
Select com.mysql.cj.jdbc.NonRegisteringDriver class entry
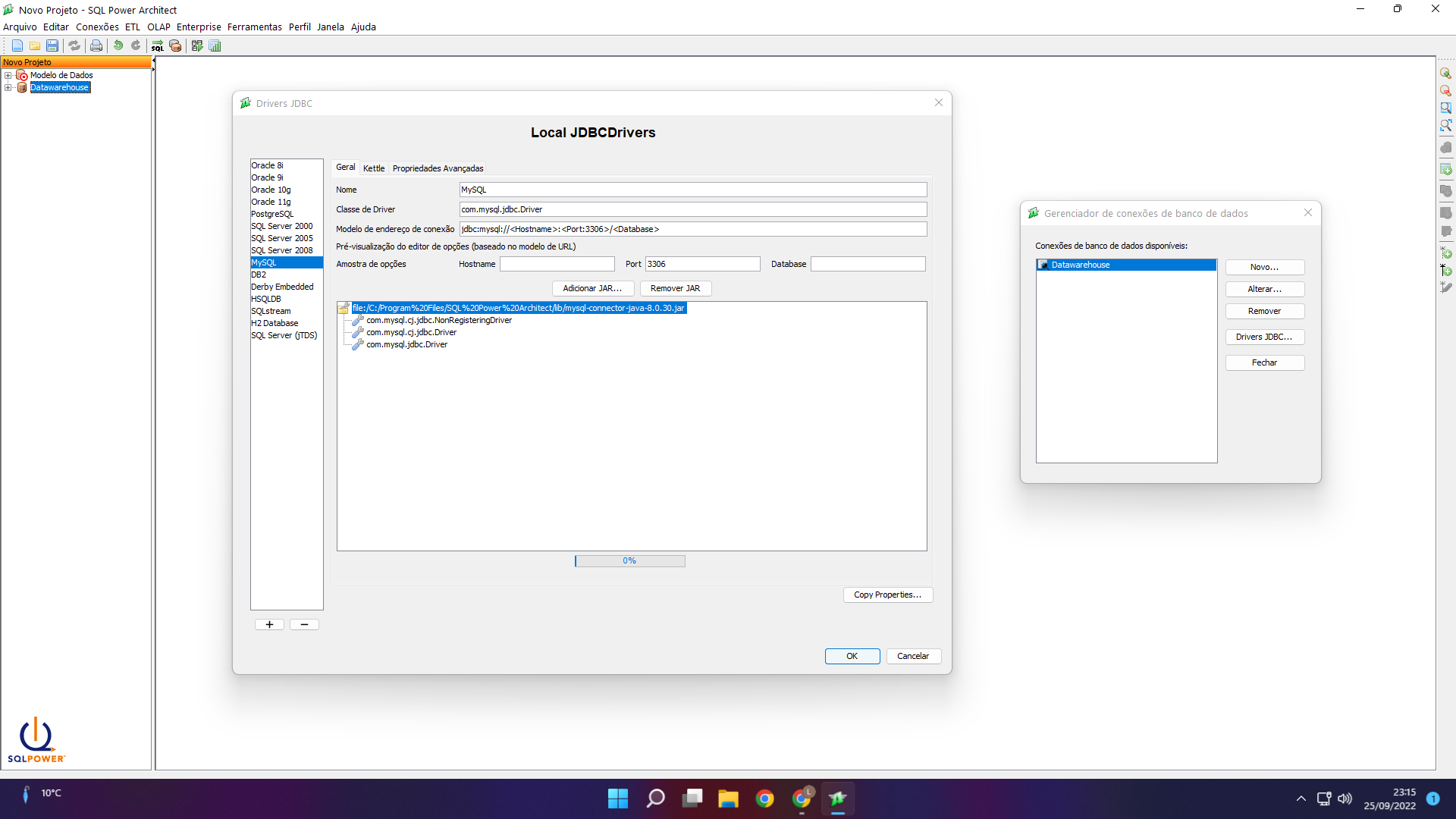coord(439,320)
